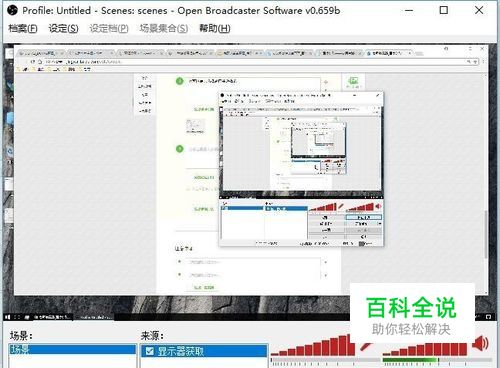Viewport: 500px width, 368px height.
Task: Click the OBS logo in the title bar
Action: (12, 10)
